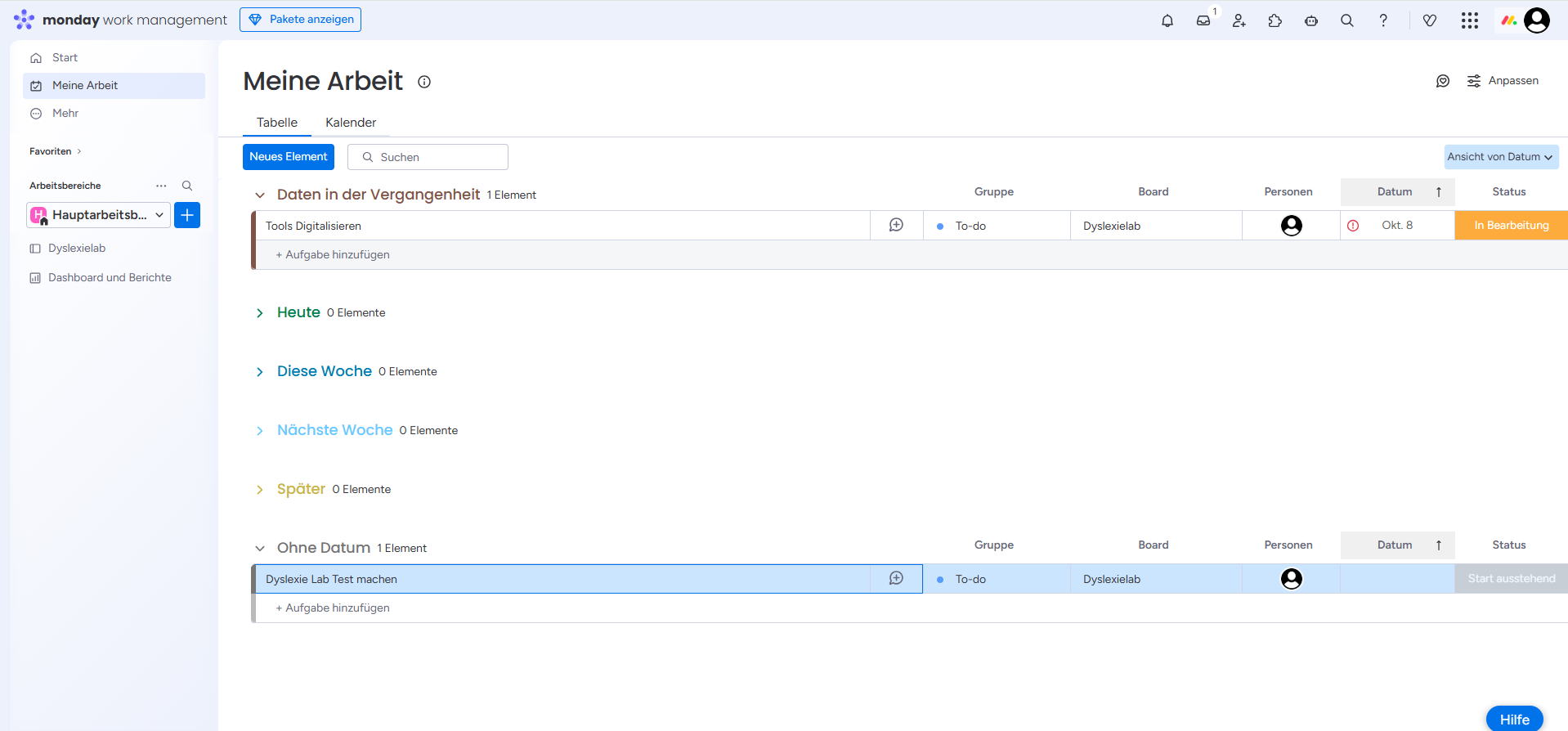The image size is (1568, 731).
Task: Open the inbox icon in top bar
Action: 1203,20
